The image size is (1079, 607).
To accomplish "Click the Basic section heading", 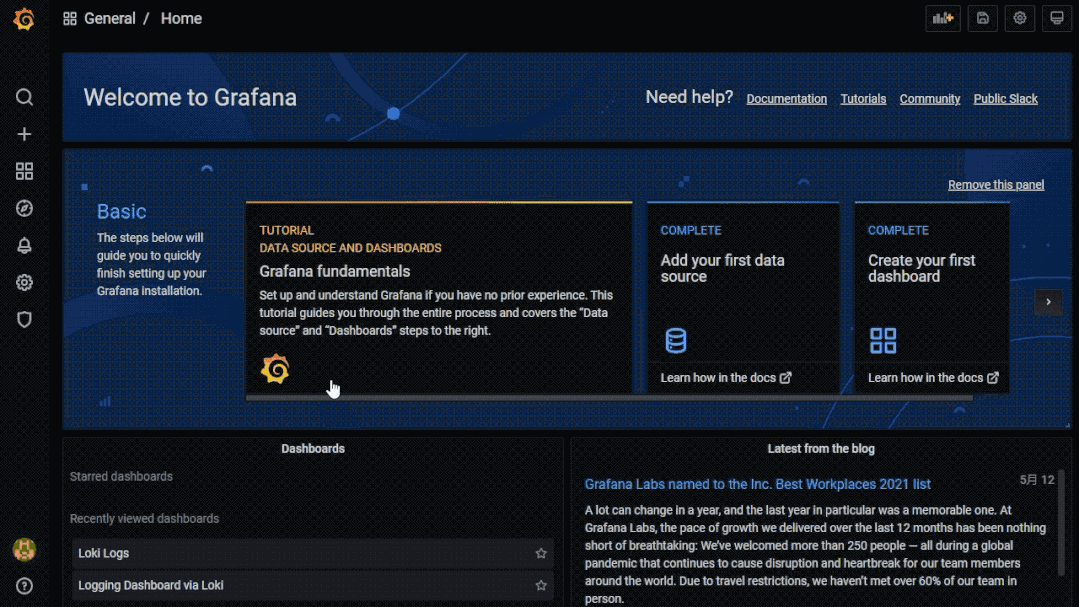I will [x=121, y=211].
